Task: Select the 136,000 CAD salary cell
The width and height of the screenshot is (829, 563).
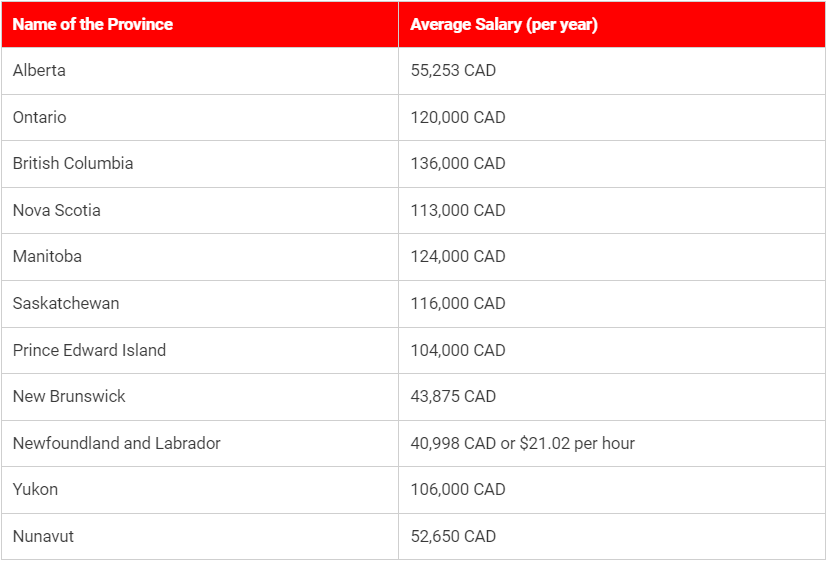Action: pyautogui.click(x=458, y=163)
